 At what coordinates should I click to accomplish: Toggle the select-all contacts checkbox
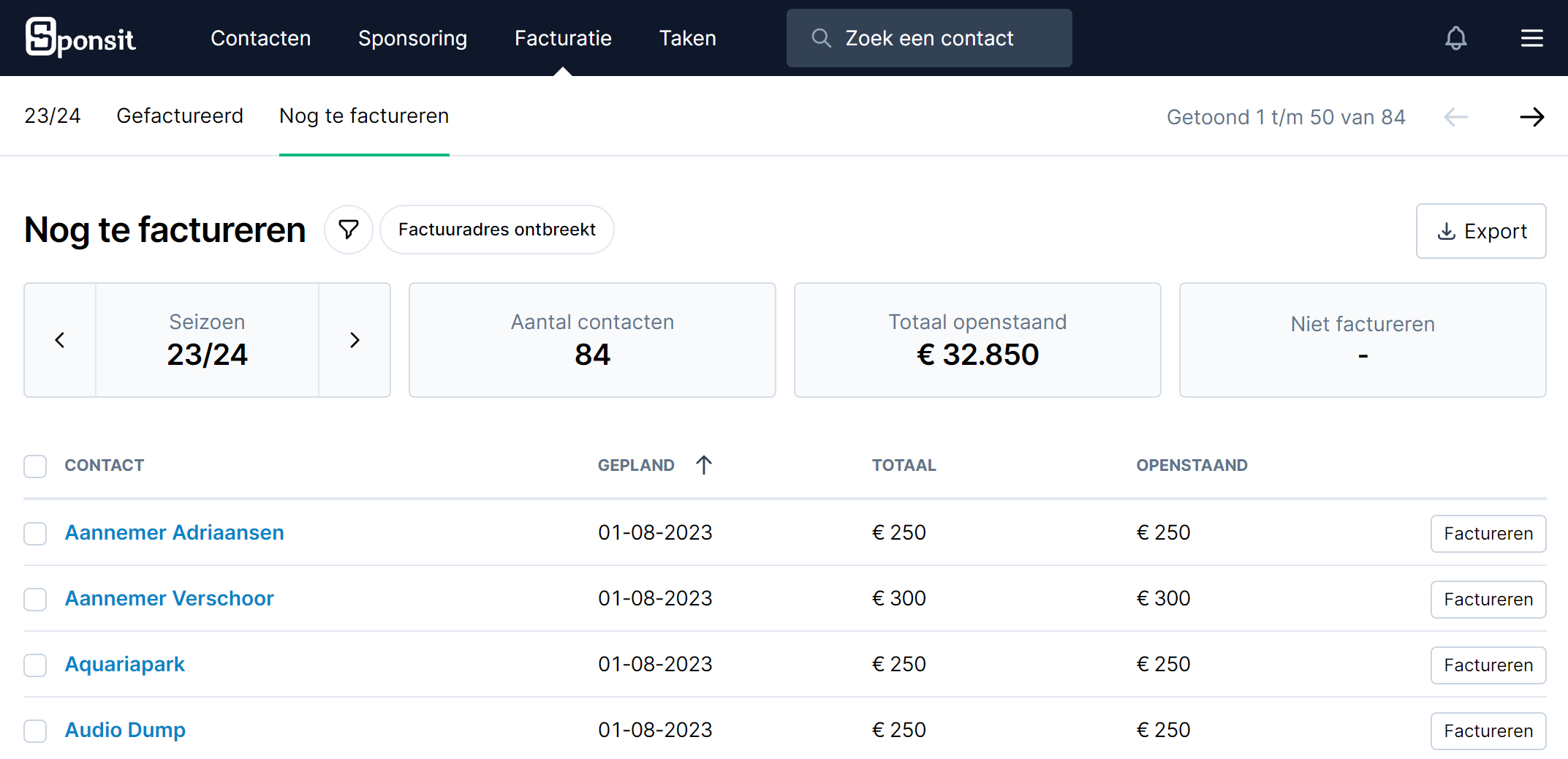pos(35,466)
